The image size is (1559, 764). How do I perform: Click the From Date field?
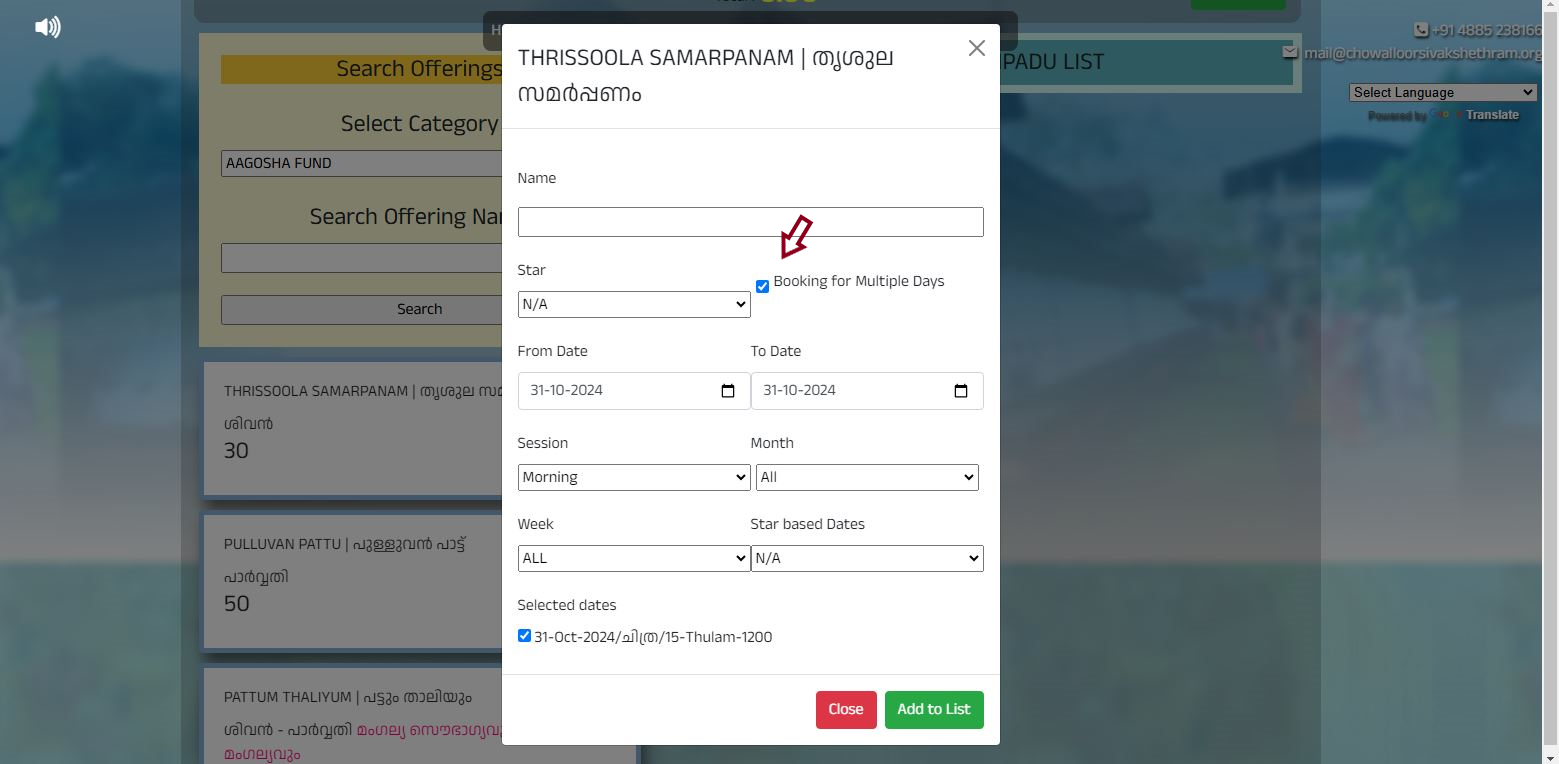[634, 391]
